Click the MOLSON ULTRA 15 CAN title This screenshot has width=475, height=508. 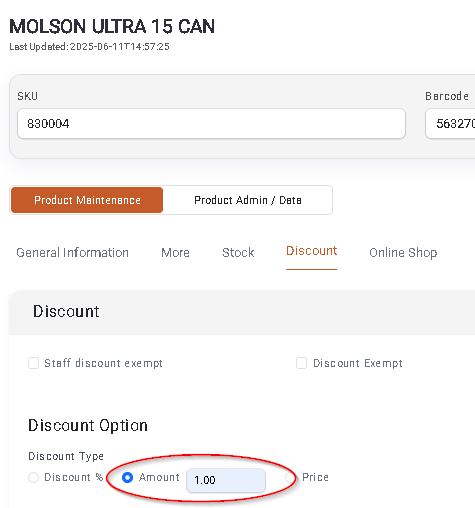(x=112, y=26)
